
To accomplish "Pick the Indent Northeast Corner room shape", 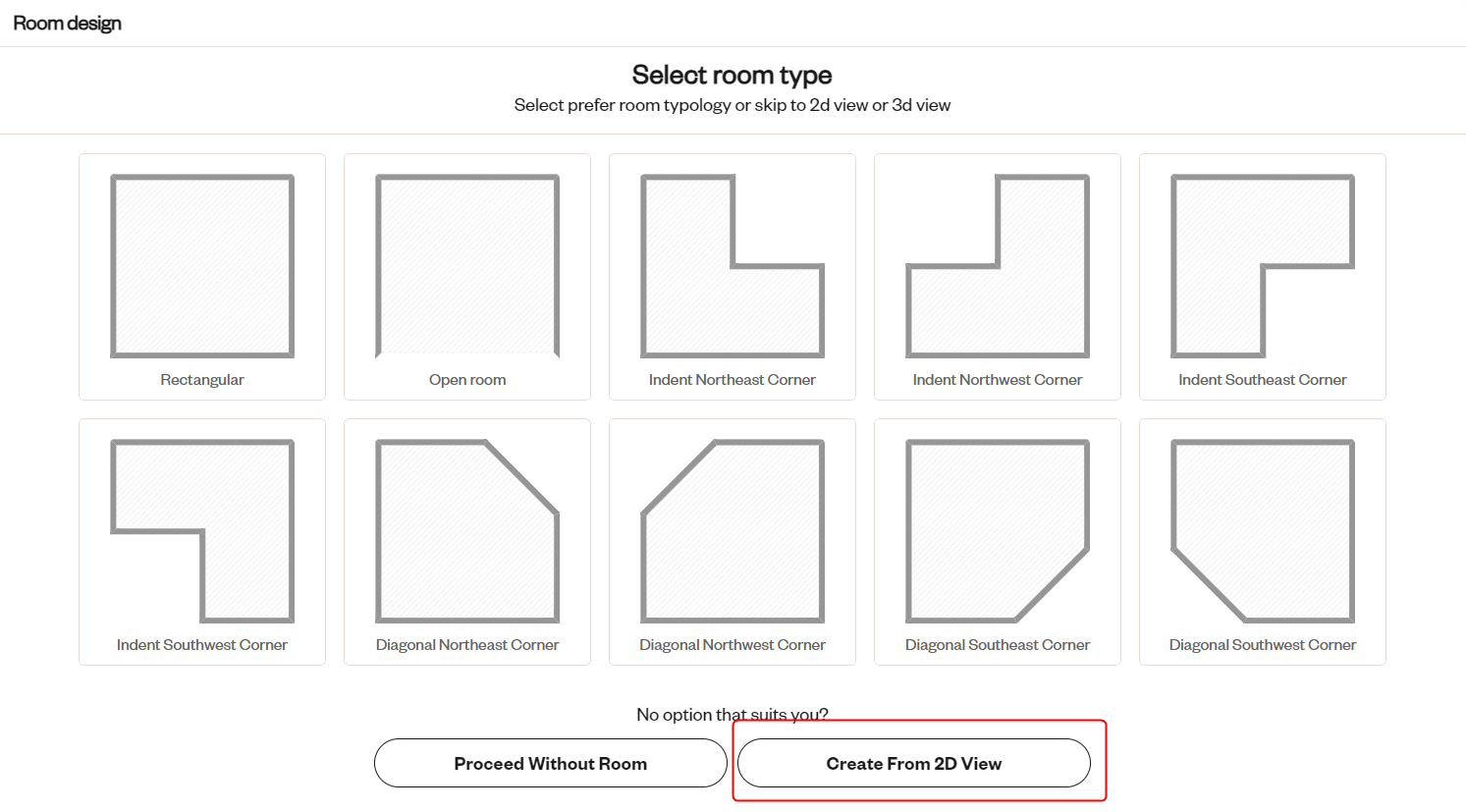I will click(x=733, y=266).
